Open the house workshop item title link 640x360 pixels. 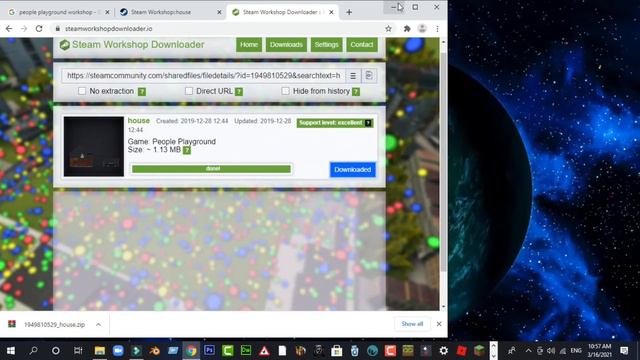pos(139,120)
